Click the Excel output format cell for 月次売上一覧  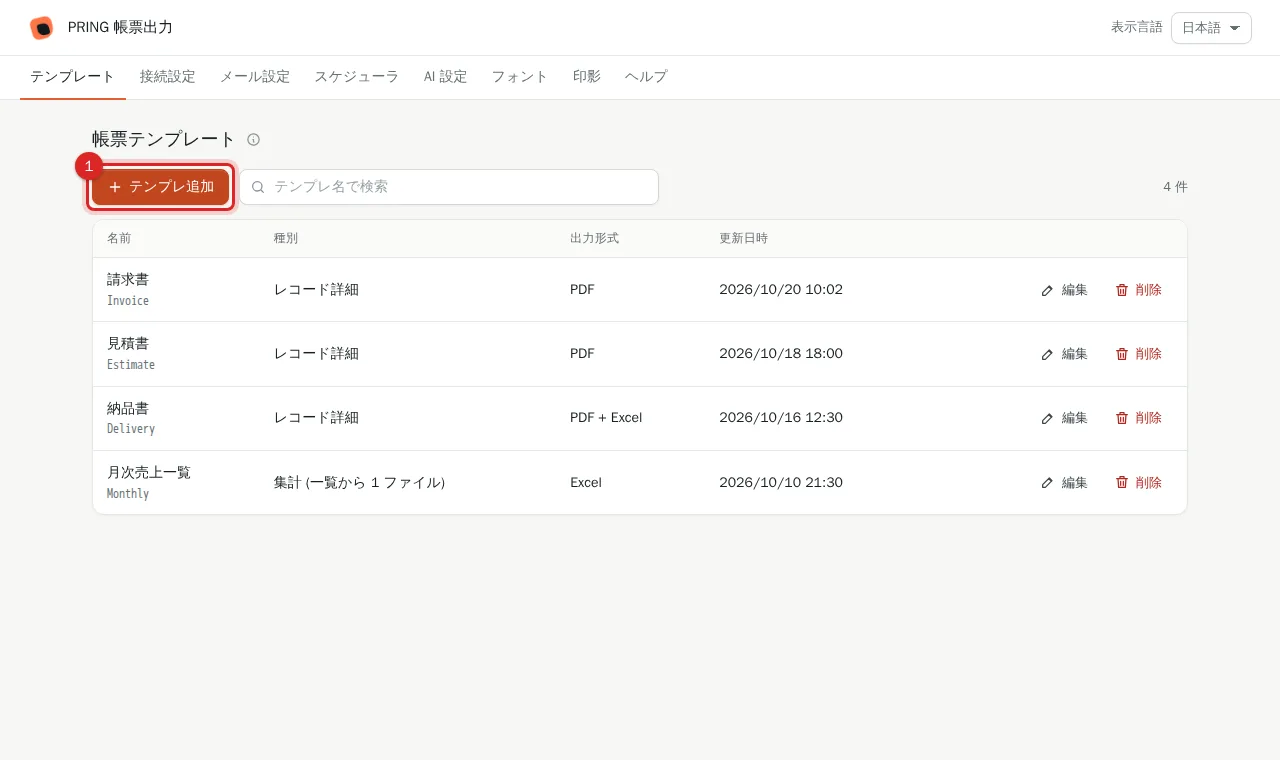[x=586, y=482]
